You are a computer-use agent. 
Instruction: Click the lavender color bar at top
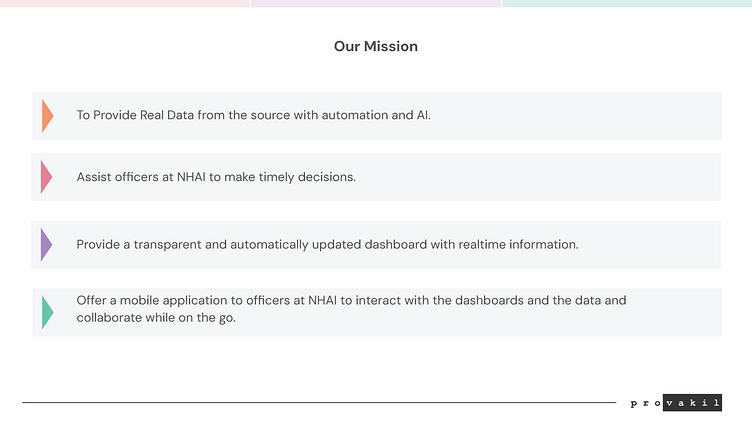(376, 3)
